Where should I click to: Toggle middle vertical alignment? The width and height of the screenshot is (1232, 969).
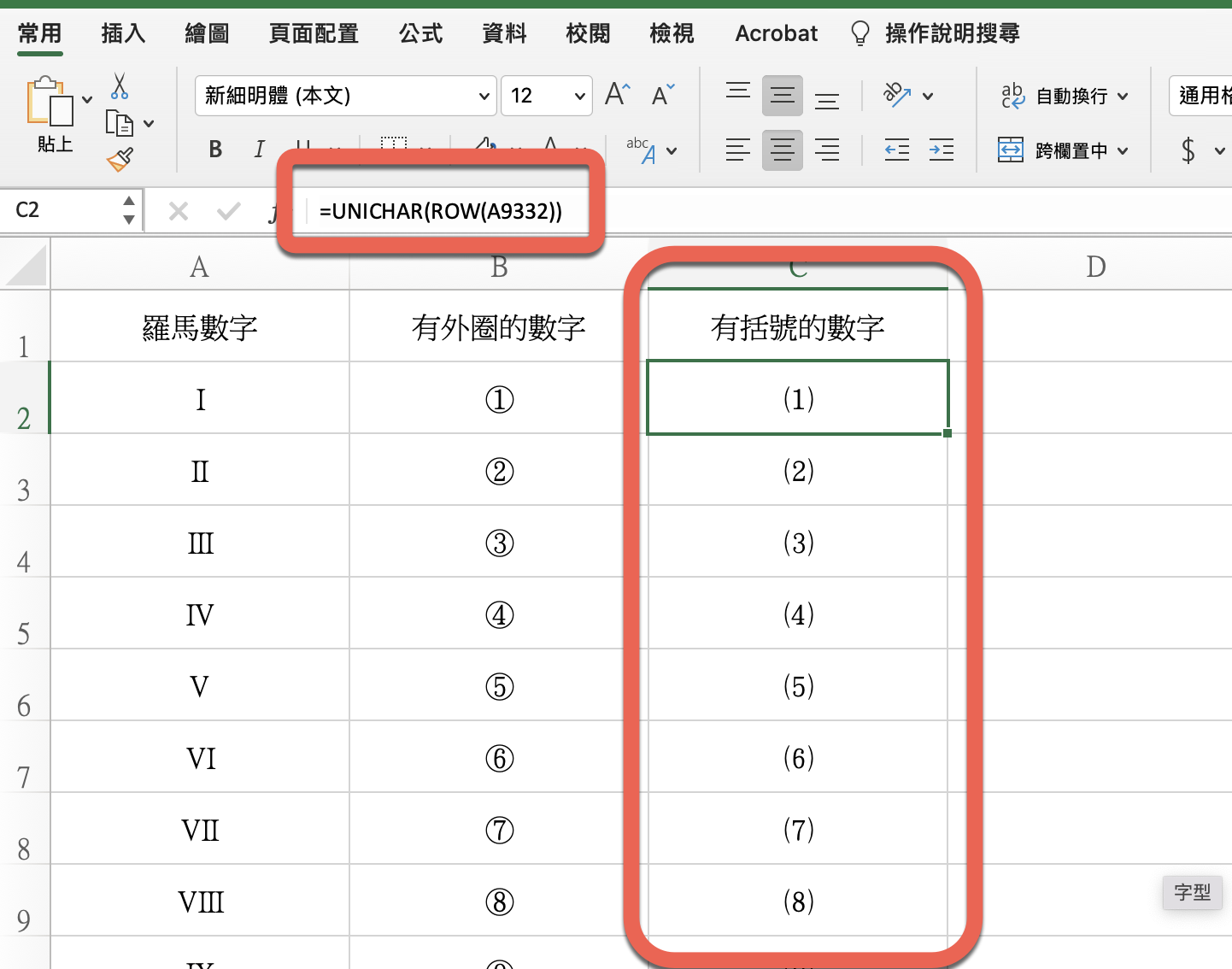[x=783, y=95]
